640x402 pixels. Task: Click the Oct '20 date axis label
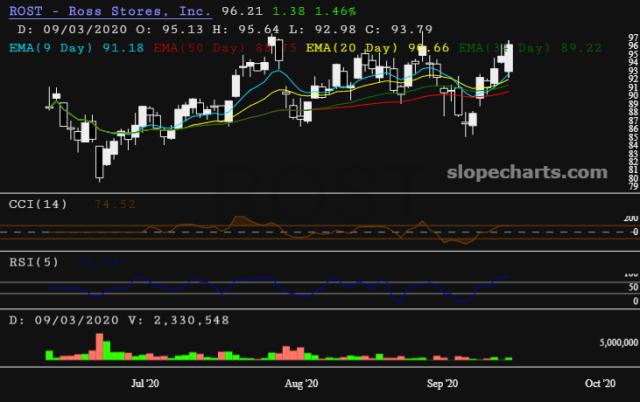(x=599, y=384)
